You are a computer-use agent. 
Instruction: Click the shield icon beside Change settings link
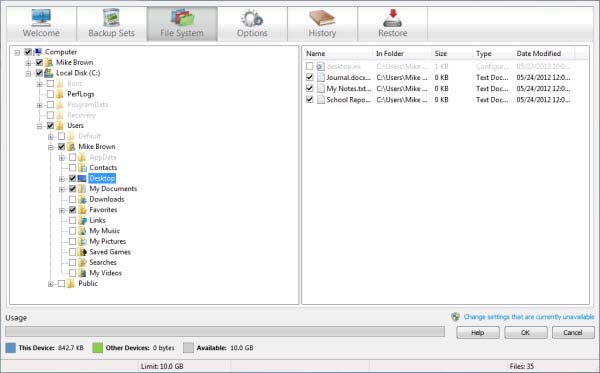455,316
